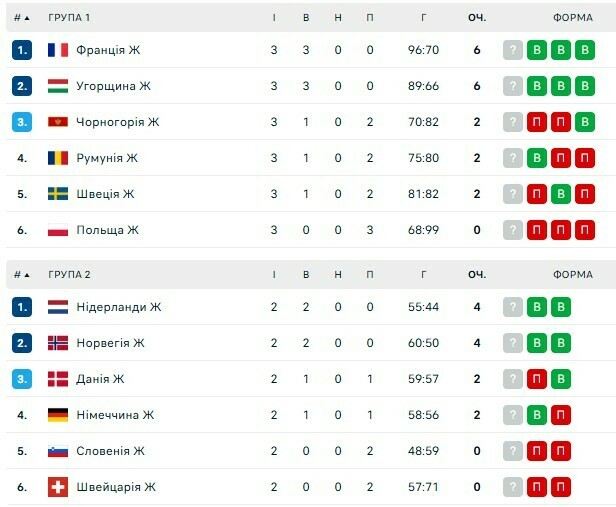
Task: Click the red П form badge for Польща Ж
Action: pos(537,230)
